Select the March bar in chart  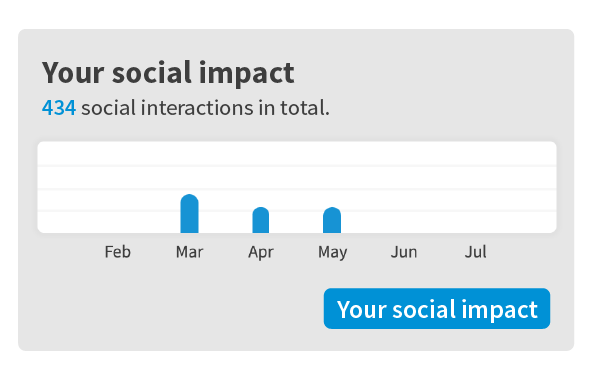(189, 214)
